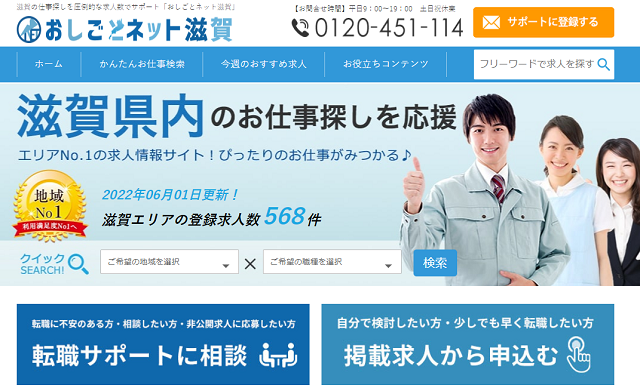The width and height of the screenshot is (640, 388).
Task: Click the クイック SEARCH magnifier icon
Action: click(x=78, y=264)
